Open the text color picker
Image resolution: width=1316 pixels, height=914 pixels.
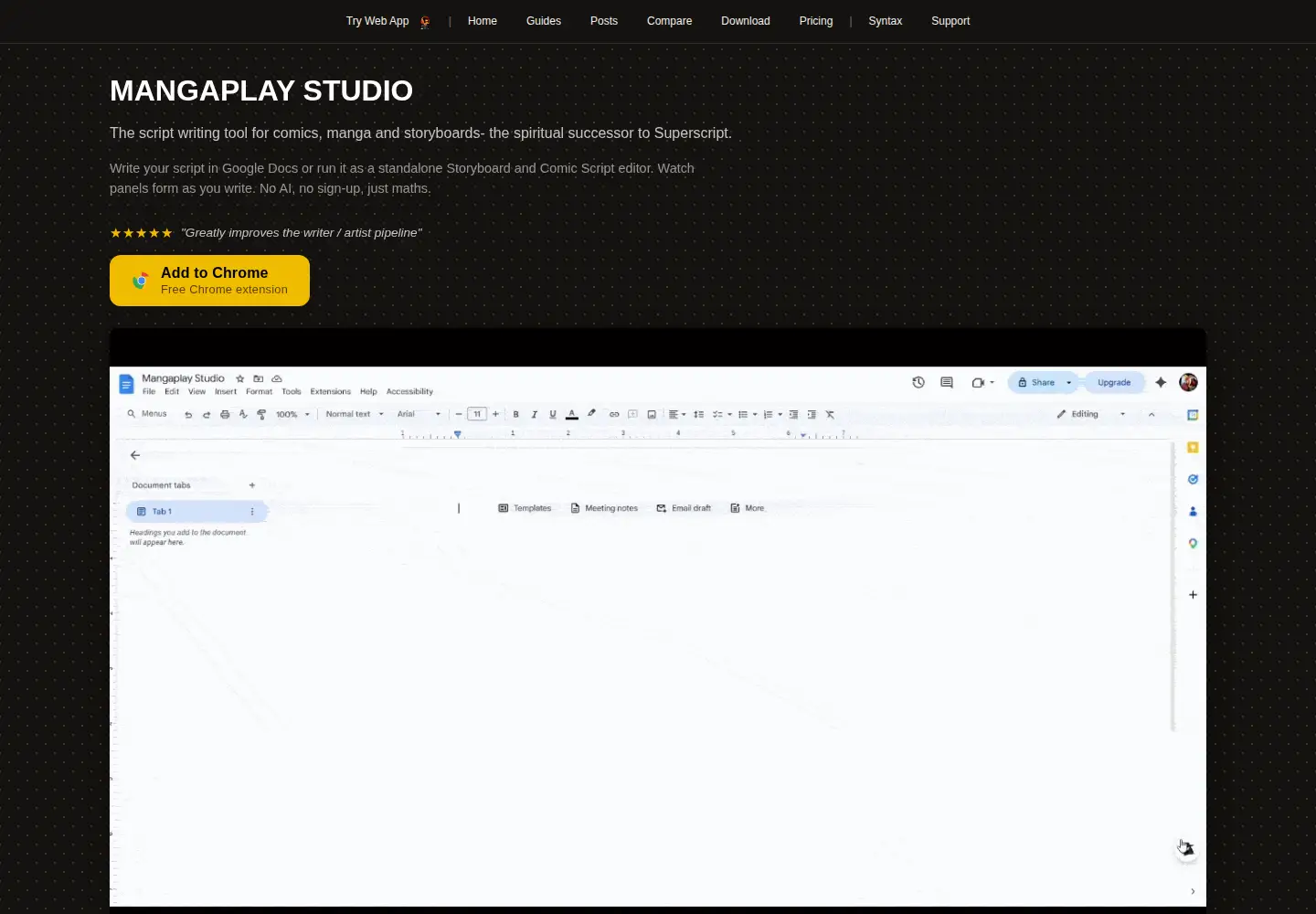[x=572, y=414]
